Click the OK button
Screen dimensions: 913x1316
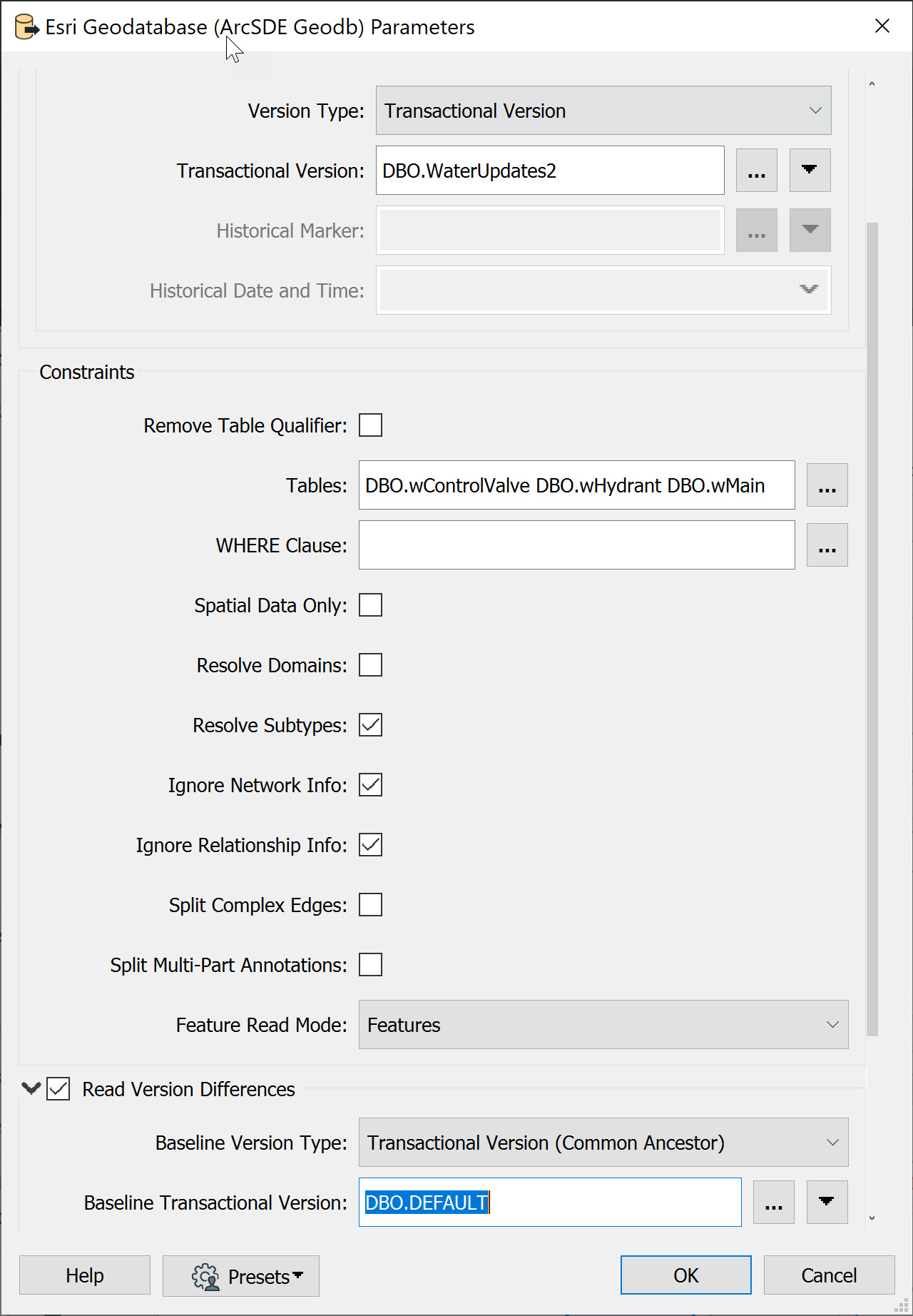(685, 1275)
